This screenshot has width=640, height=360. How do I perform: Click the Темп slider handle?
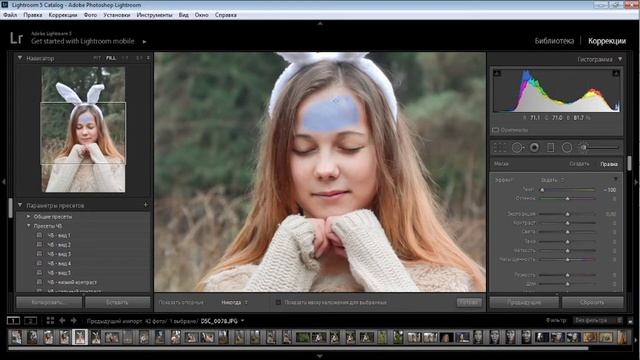tap(542, 190)
